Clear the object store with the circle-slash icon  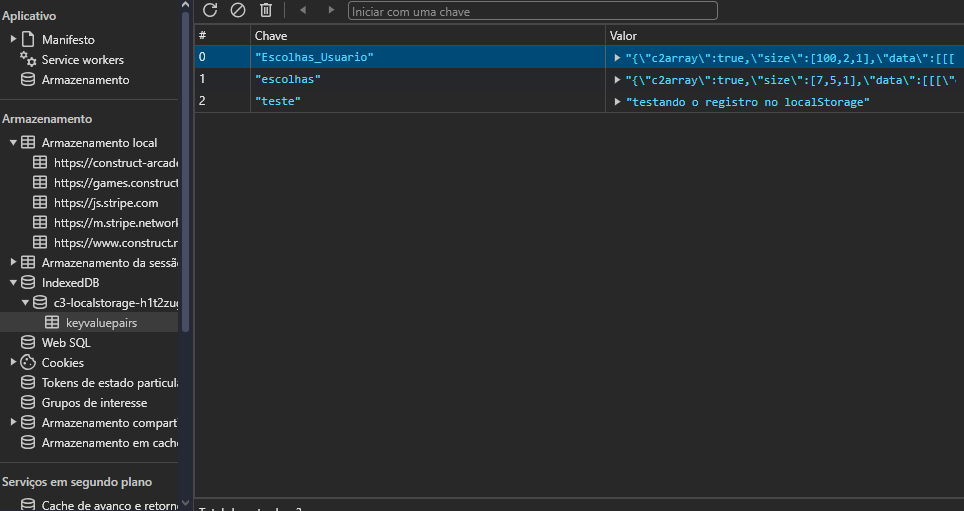pyautogui.click(x=238, y=10)
